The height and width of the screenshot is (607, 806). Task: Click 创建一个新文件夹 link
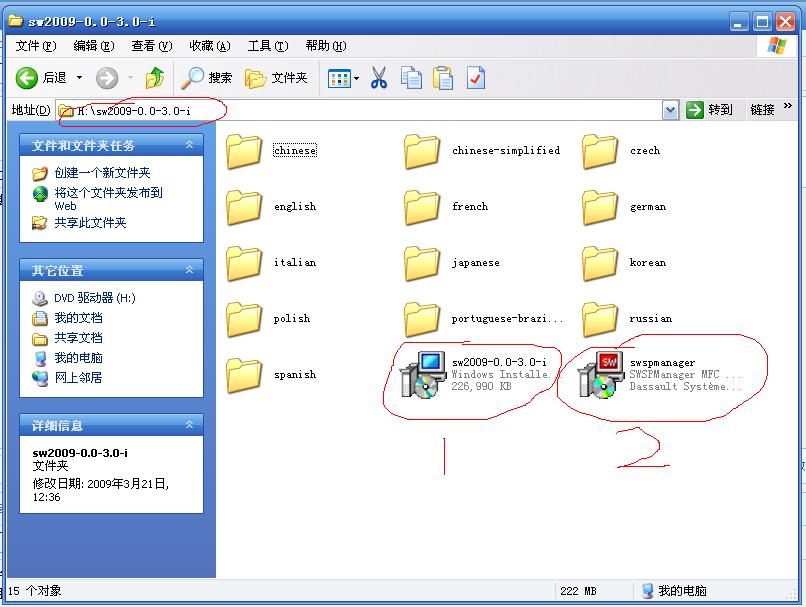(x=102, y=173)
